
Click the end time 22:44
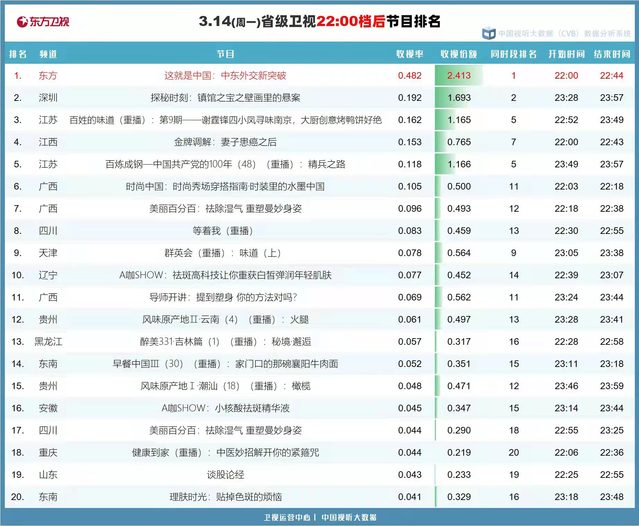[x=612, y=75]
